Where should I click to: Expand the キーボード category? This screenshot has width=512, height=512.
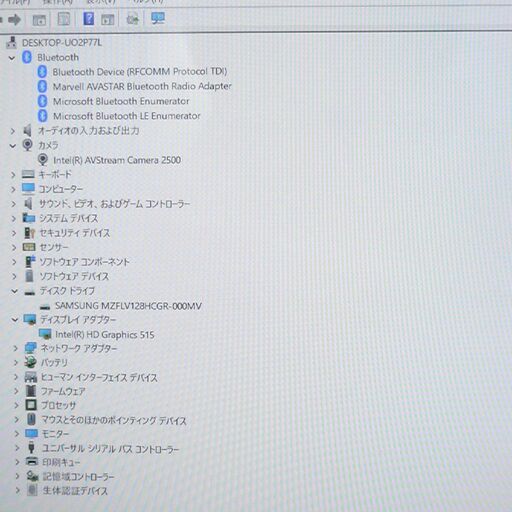coord(13,175)
